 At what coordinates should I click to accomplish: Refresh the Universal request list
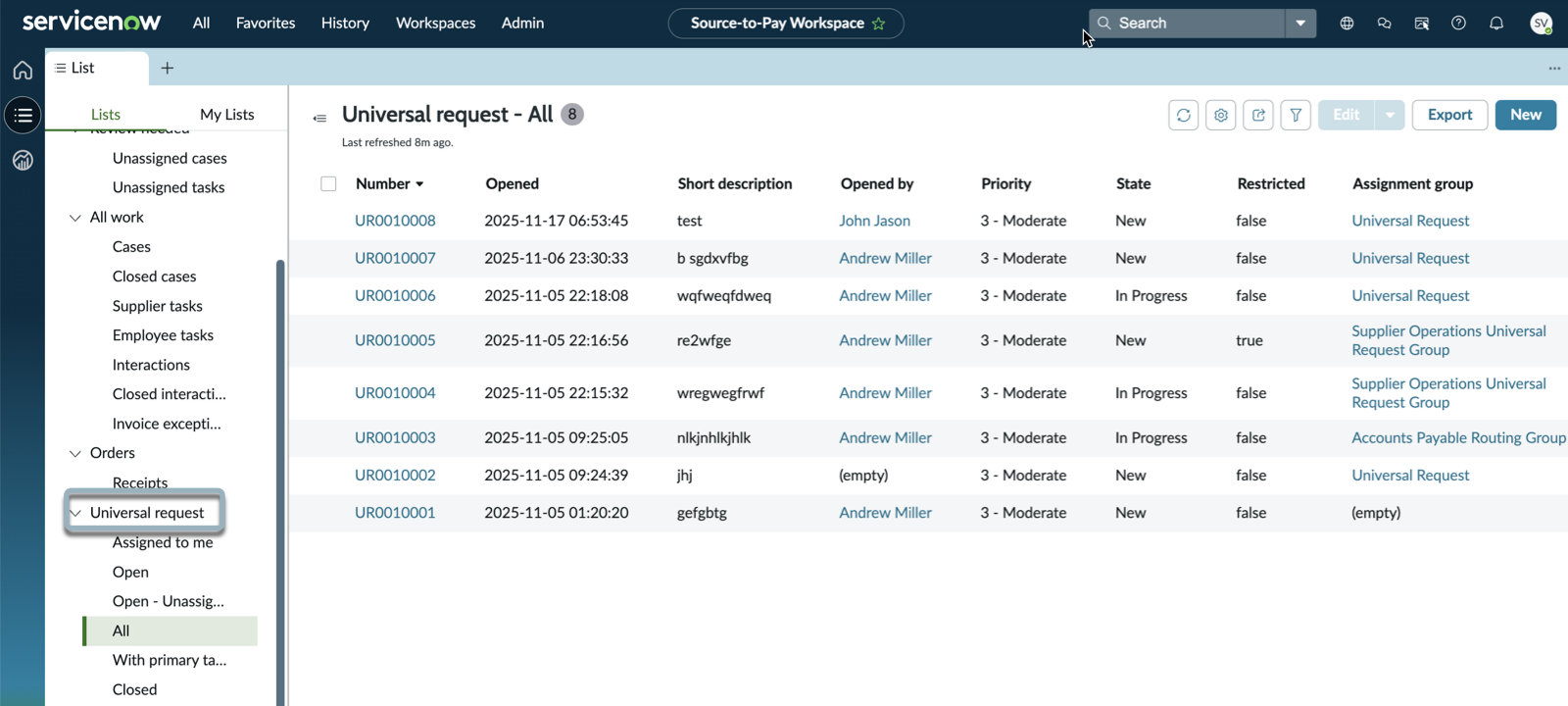tap(1183, 115)
